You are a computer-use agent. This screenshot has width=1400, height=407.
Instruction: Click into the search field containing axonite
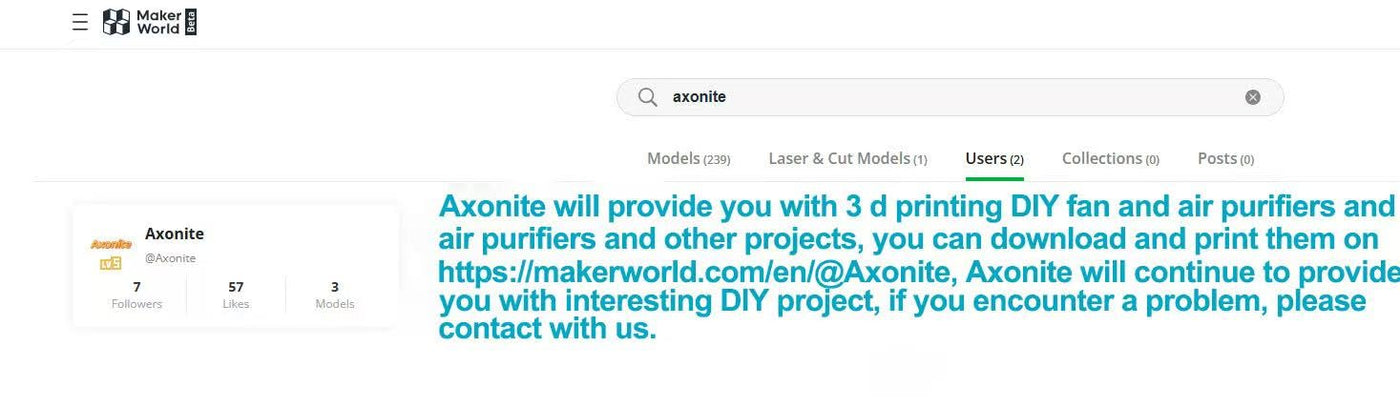click(x=950, y=97)
